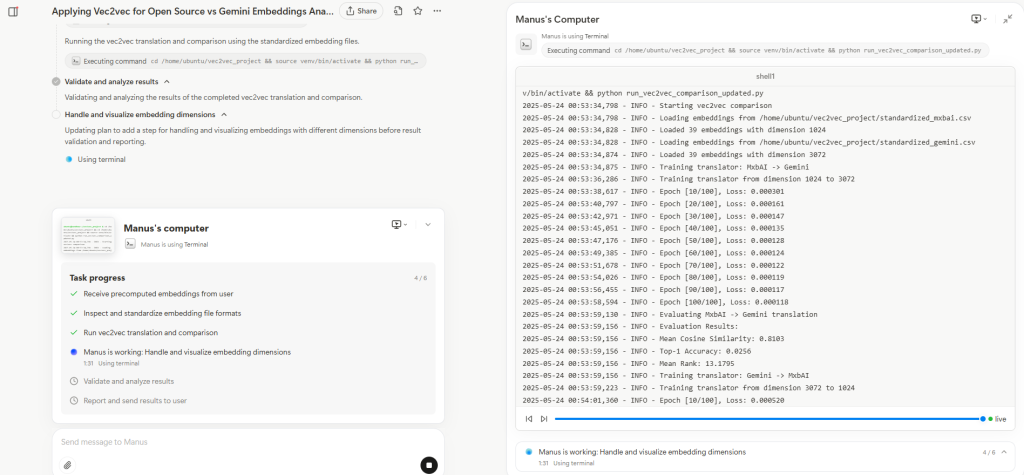Click the Share button

361,11
